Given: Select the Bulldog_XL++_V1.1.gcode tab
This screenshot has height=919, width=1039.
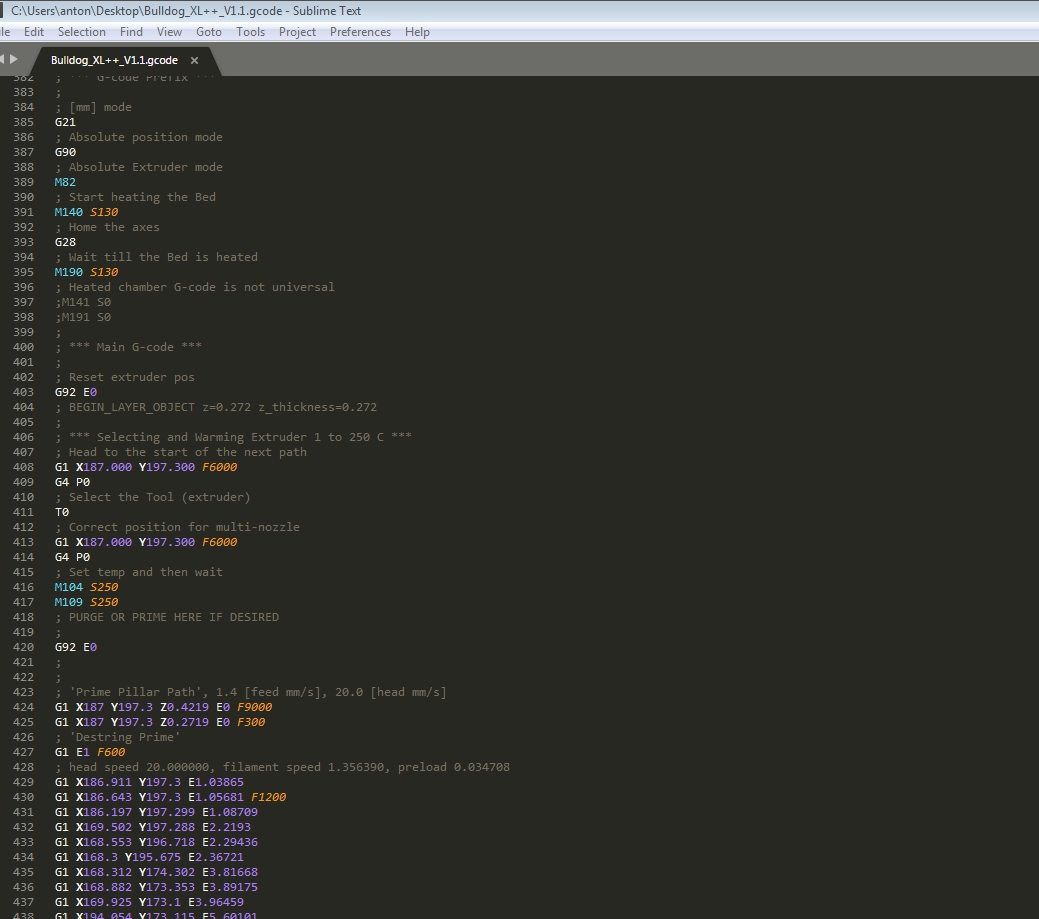Looking at the screenshot, I should click(x=114, y=61).
